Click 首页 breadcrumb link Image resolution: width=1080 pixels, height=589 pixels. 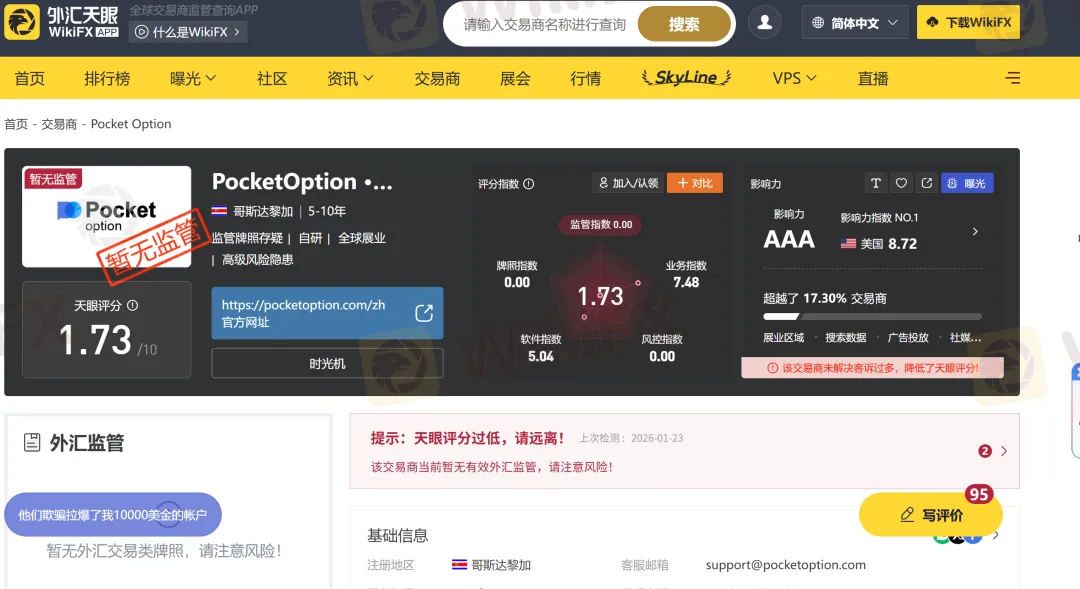16,124
